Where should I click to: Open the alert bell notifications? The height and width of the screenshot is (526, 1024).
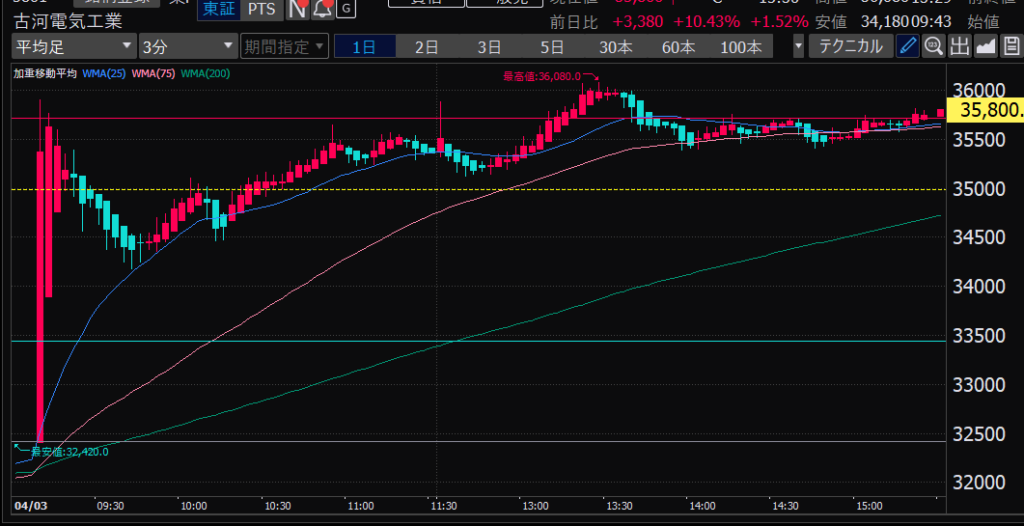pos(322,10)
